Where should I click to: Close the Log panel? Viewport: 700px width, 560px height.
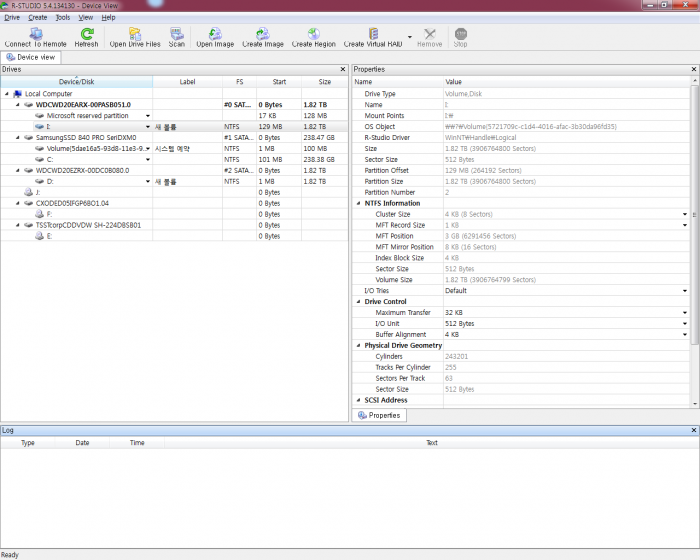pos(694,430)
